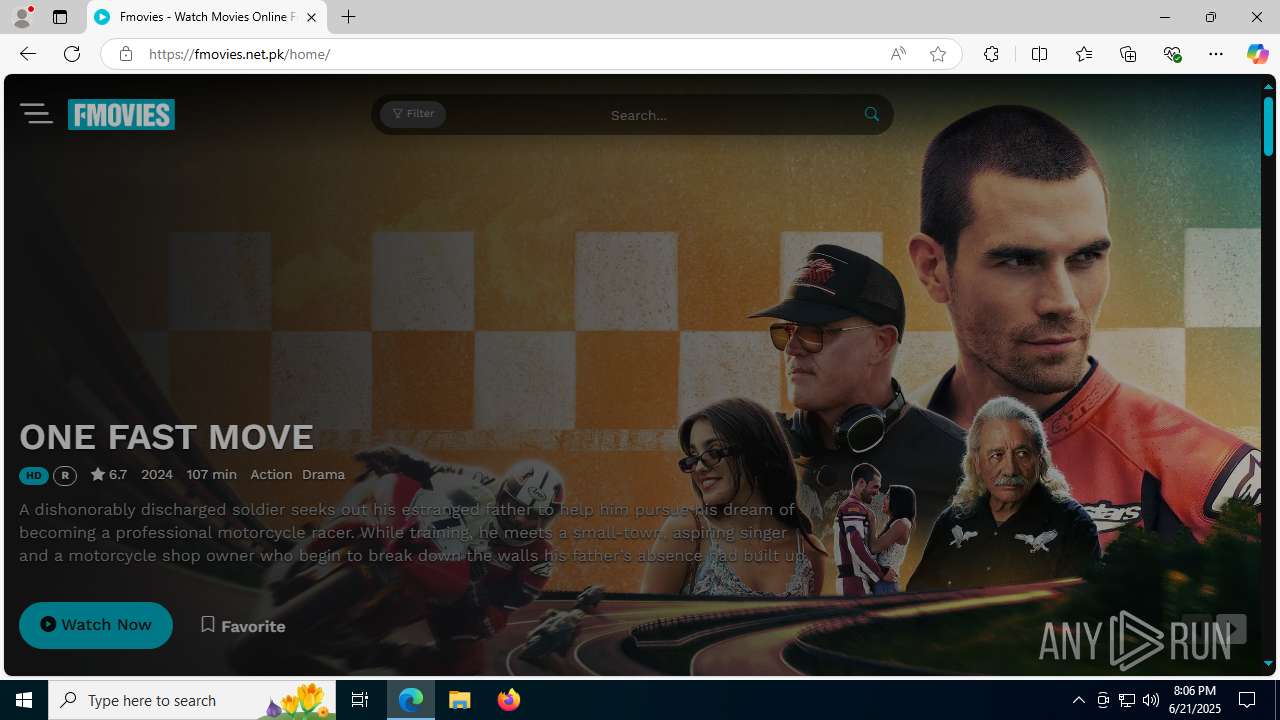Go to next slide arrow

[1231, 629]
